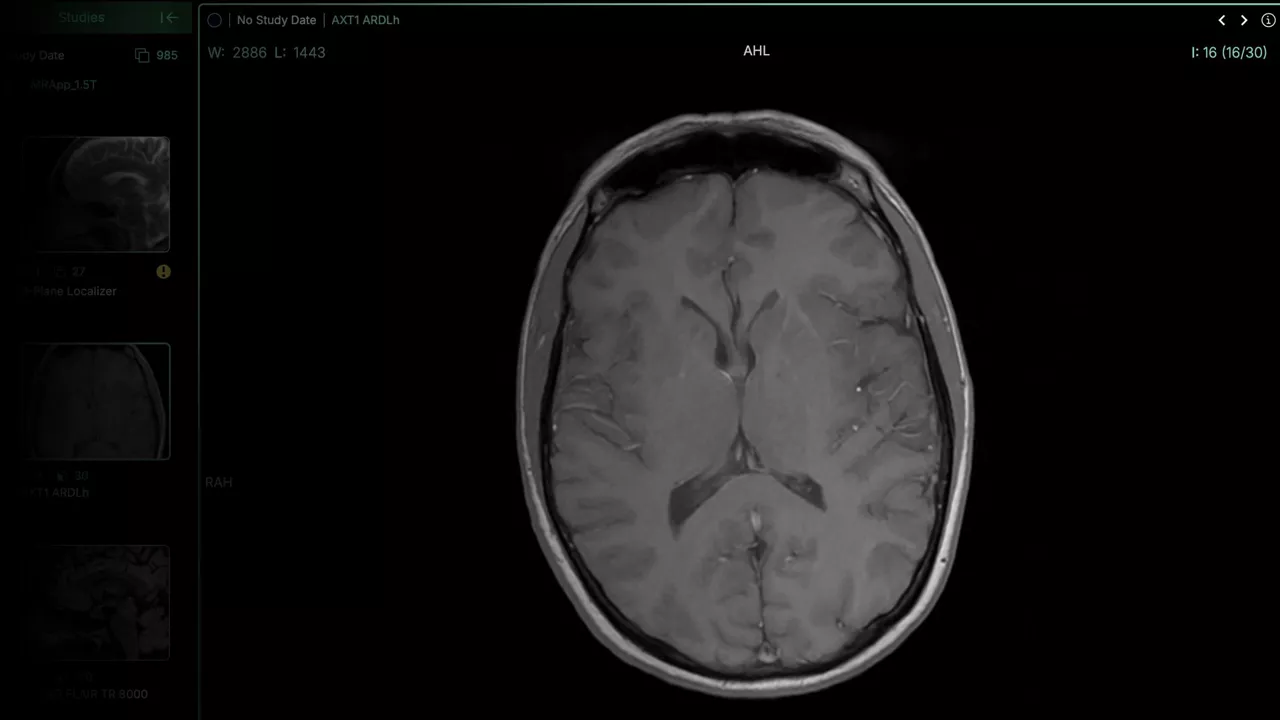
Task: Click the AHL orientation marker
Action: click(x=756, y=51)
